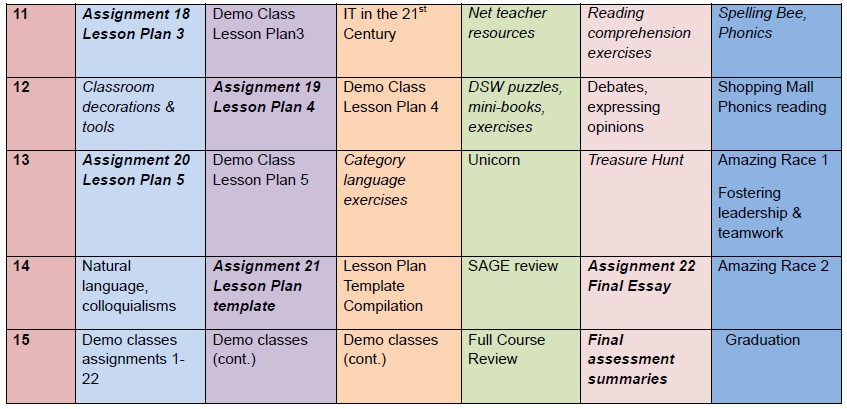Click the Graduation cell
The image size is (847, 409).
click(777, 366)
